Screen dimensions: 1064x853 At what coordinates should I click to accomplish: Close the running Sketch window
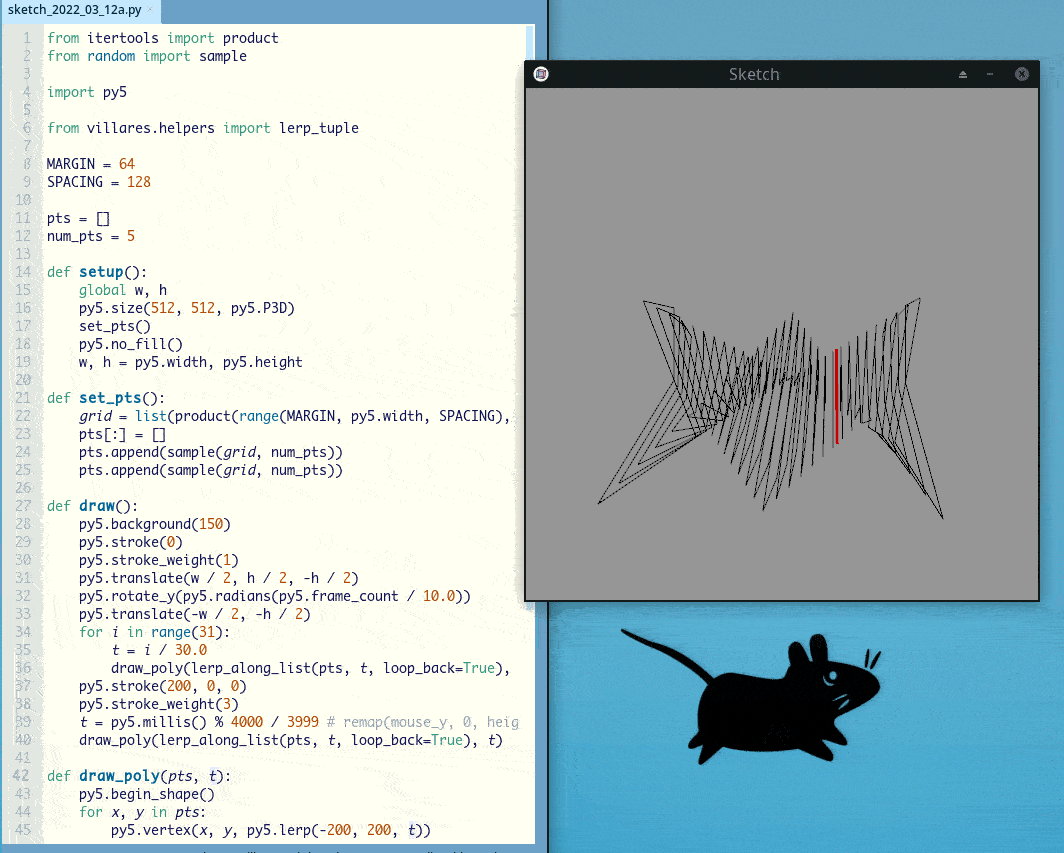pos(1021,74)
